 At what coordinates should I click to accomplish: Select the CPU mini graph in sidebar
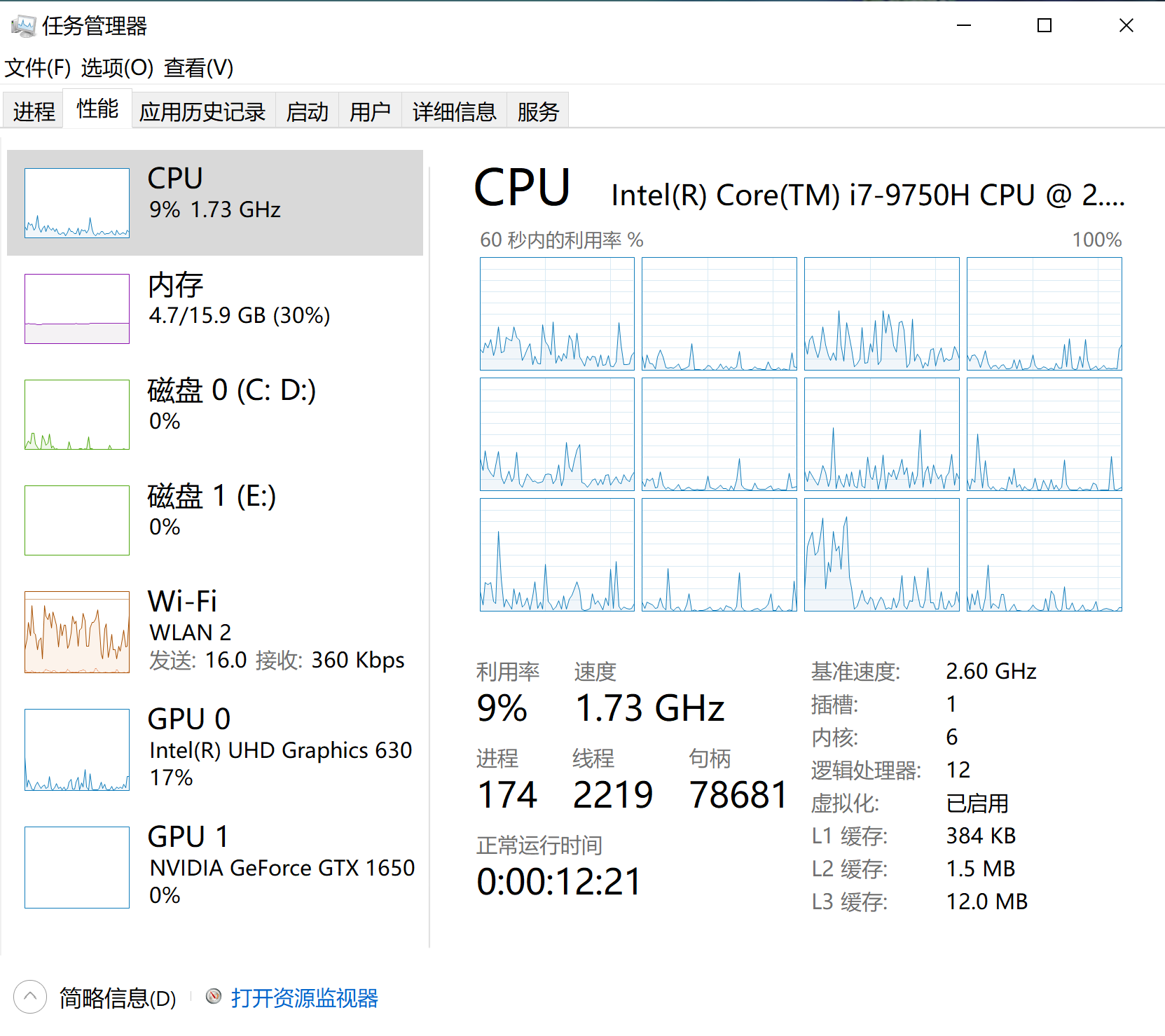[x=77, y=203]
